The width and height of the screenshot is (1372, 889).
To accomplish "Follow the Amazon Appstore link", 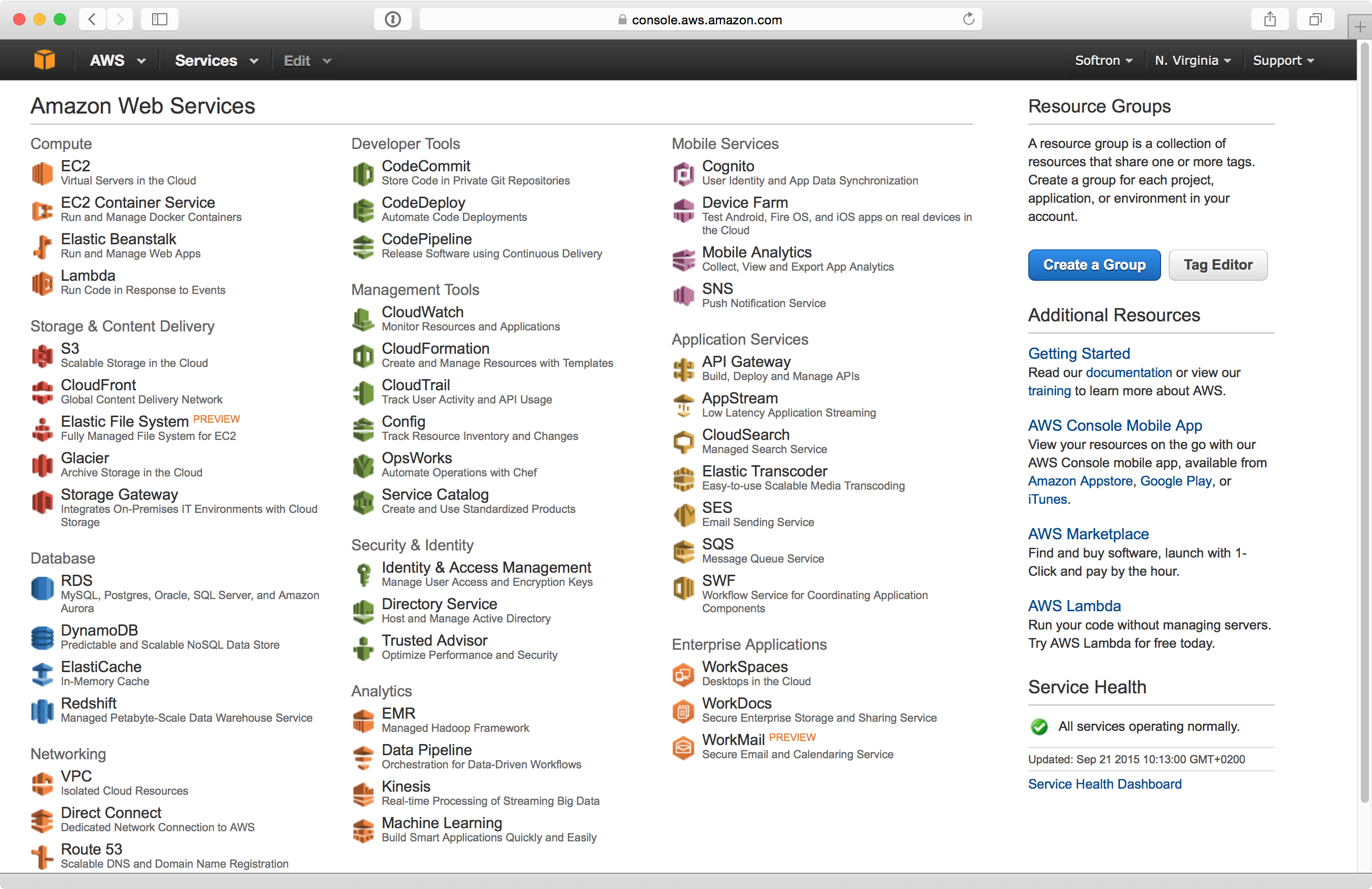I will coord(1080,481).
